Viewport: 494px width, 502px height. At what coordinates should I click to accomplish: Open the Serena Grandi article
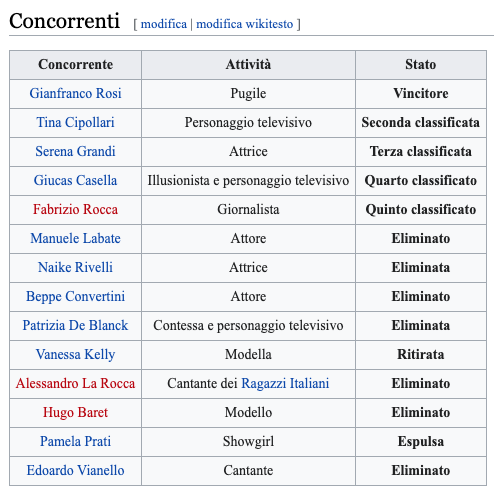tap(75, 151)
